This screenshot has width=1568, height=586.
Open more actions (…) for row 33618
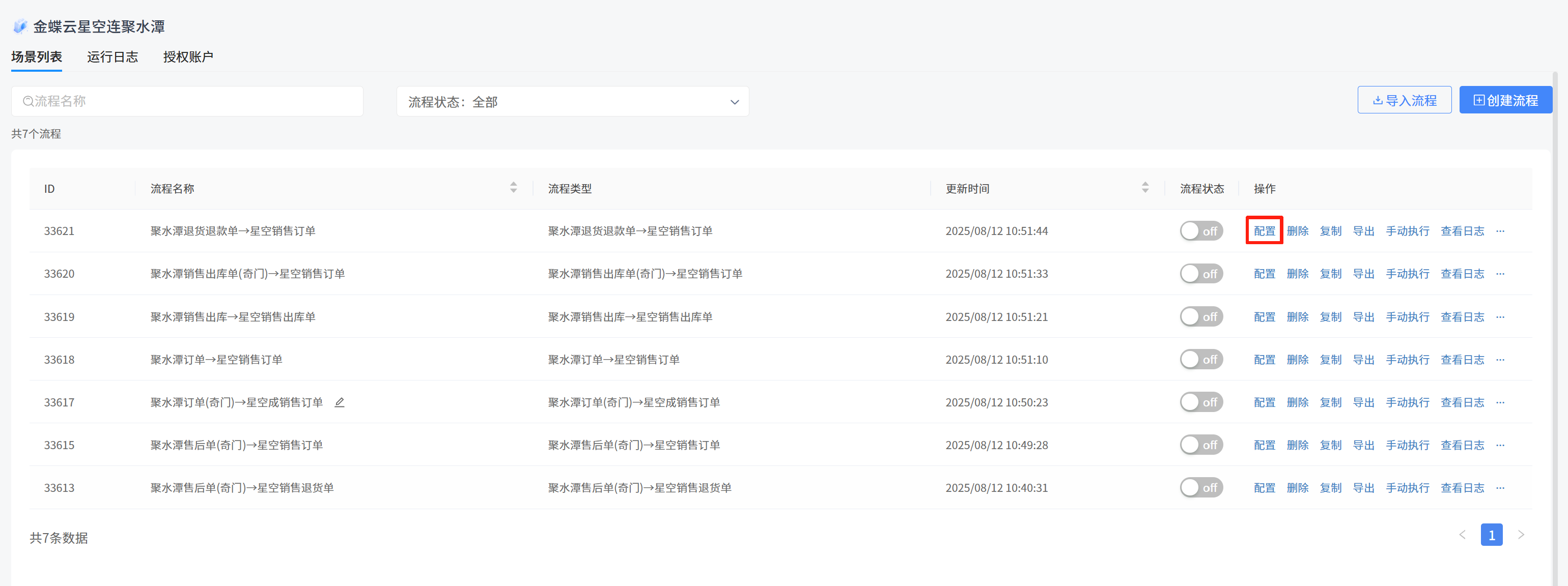coord(1500,360)
